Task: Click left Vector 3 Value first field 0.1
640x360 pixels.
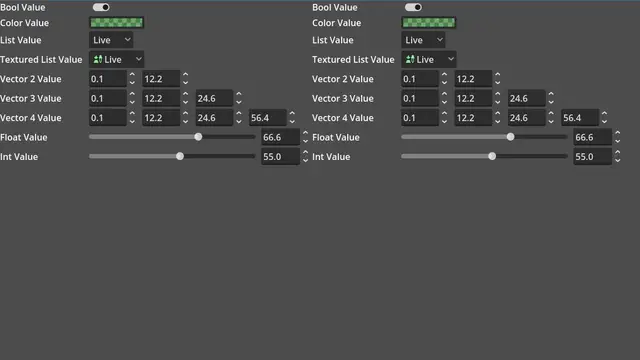Action: click(108, 98)
